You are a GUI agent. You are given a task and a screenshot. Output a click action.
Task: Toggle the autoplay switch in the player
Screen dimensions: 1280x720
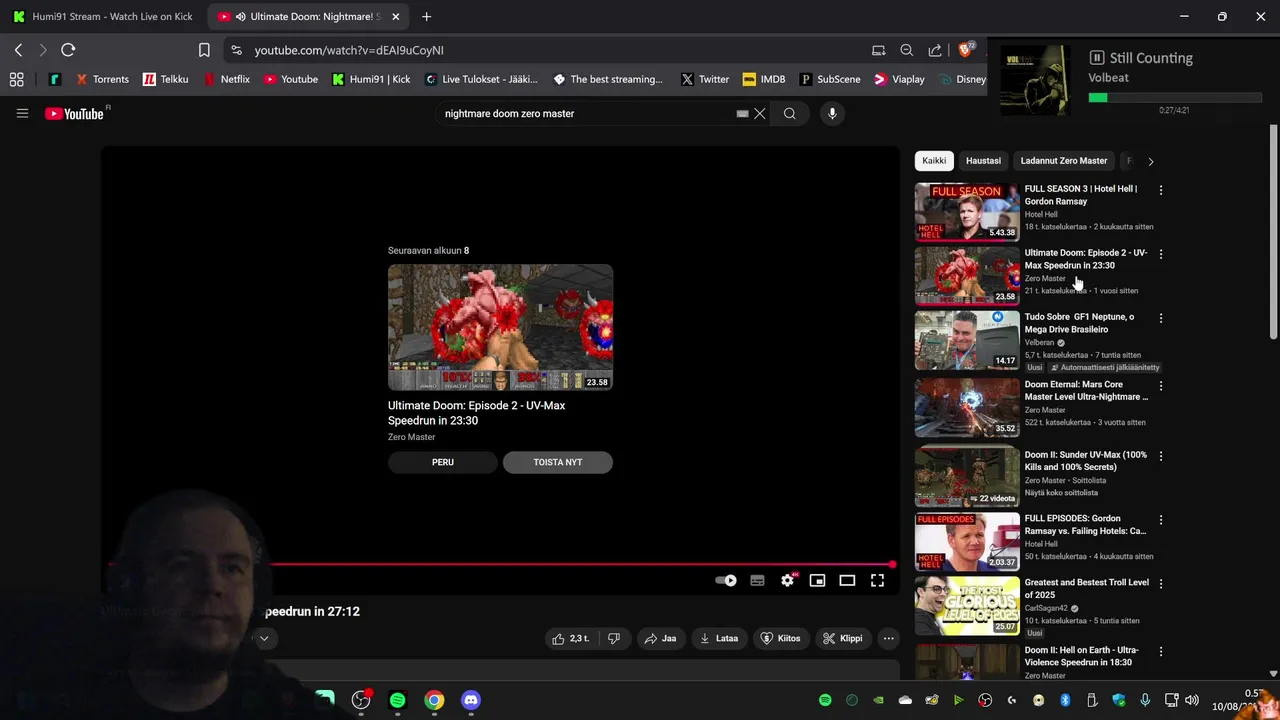coord(726,580)
